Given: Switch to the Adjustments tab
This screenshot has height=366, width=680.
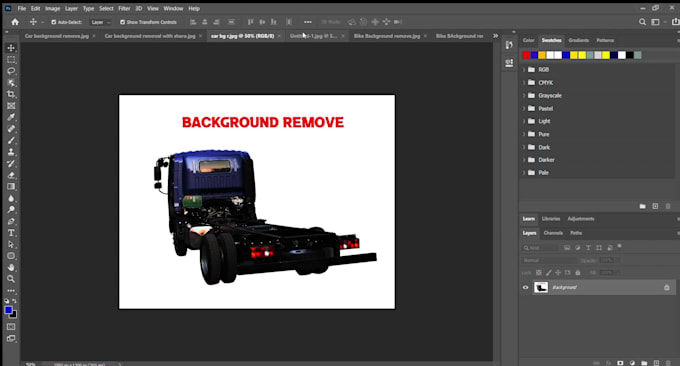Looking at the screenshot, I should [x=581, y=219].
